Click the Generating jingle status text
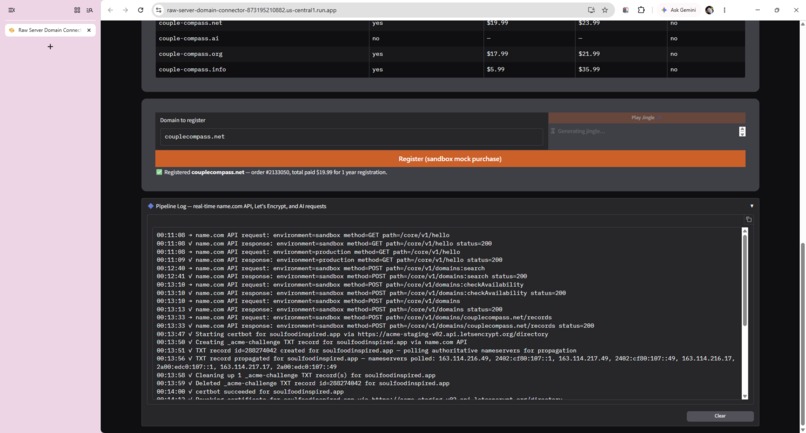806x433 pixels. pyautogui.click(x=581, y=132)
